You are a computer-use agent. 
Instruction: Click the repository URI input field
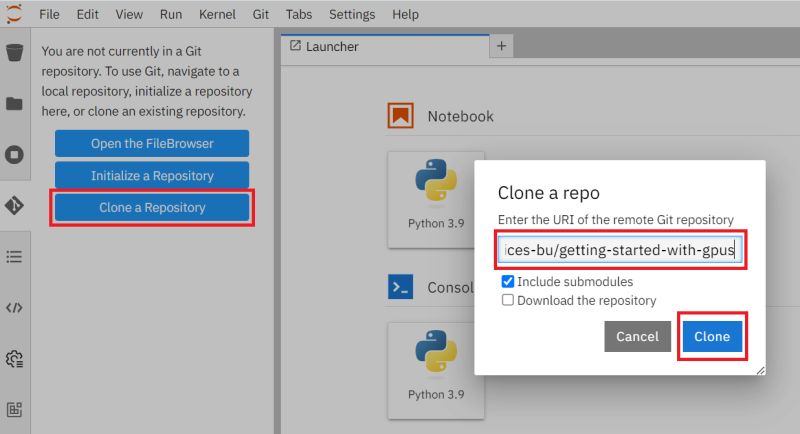(x=620, y=250)
